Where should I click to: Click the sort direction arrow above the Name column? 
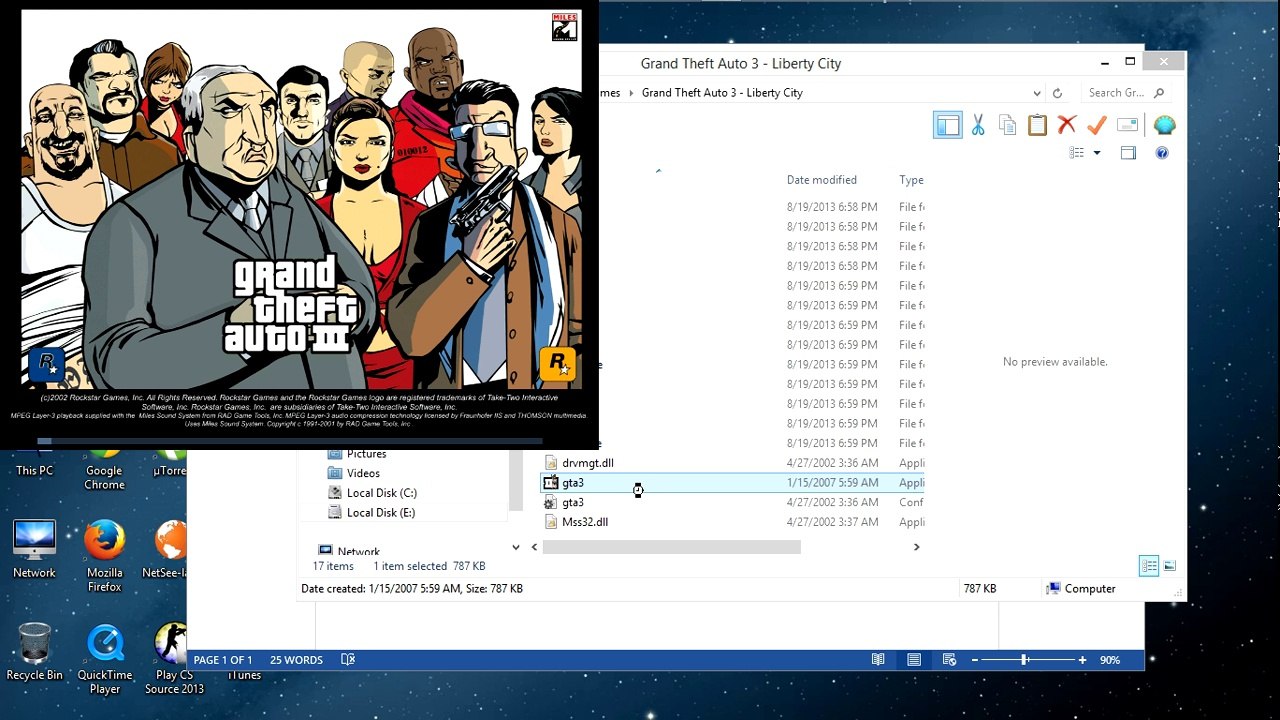click(658, 171)
